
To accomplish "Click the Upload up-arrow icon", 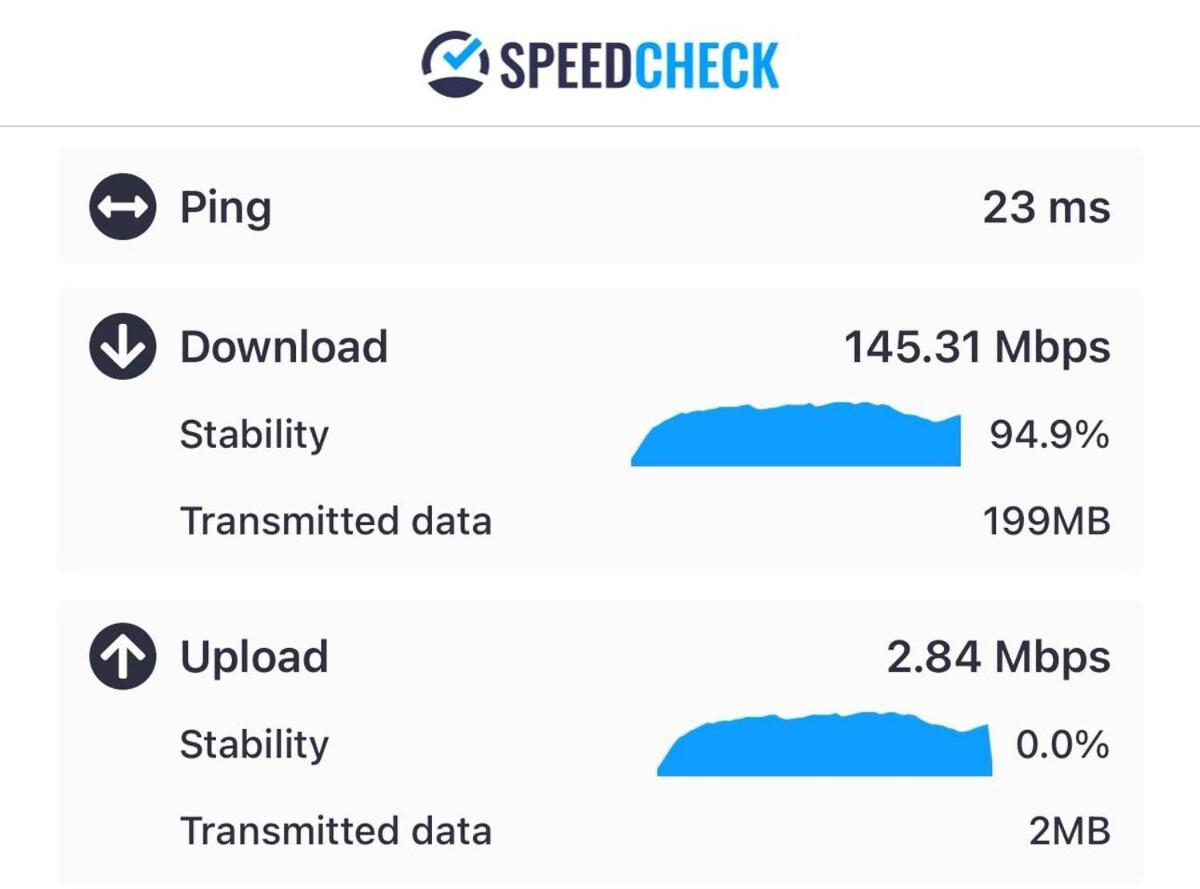I will point(122,657).
